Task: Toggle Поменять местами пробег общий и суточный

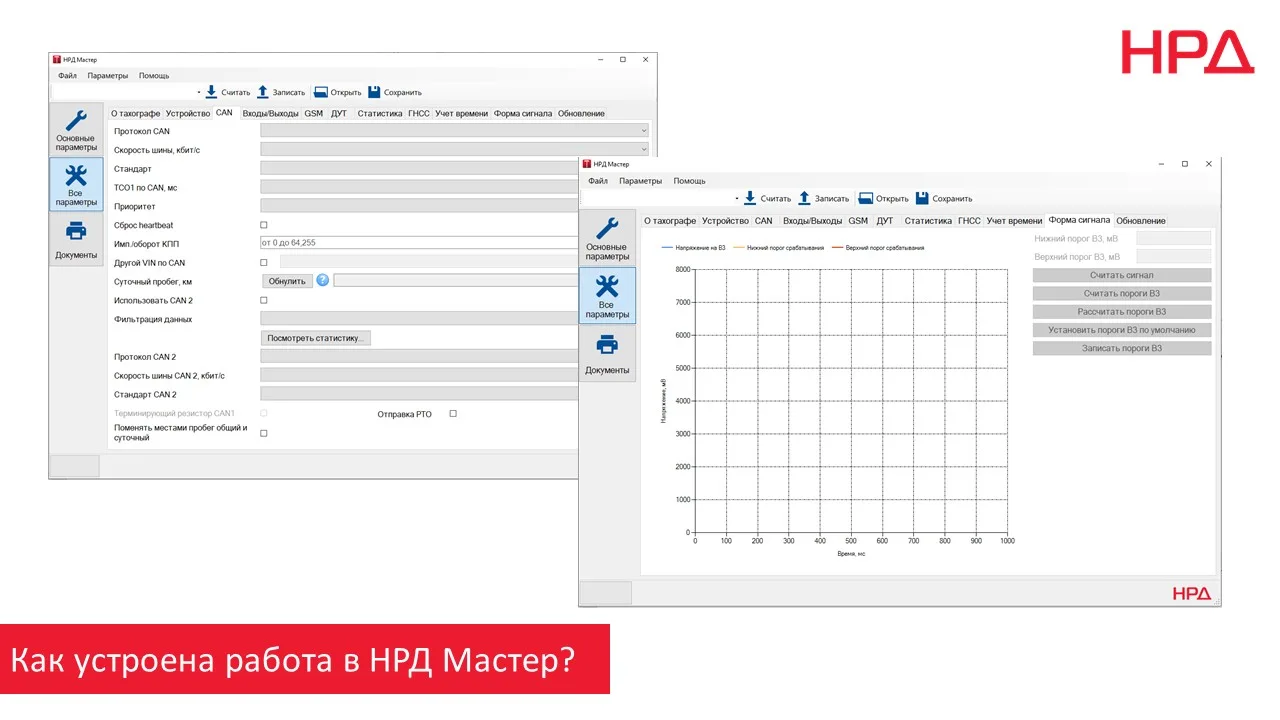Action: tap(264, 433)
